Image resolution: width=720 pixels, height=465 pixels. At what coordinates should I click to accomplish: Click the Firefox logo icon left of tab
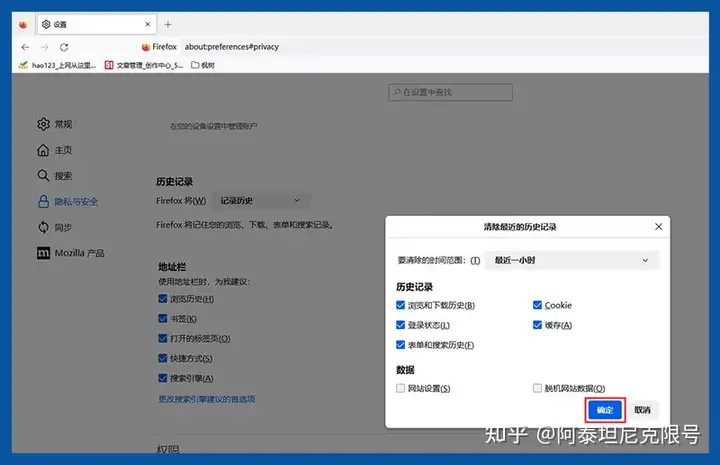pos(23,25)
